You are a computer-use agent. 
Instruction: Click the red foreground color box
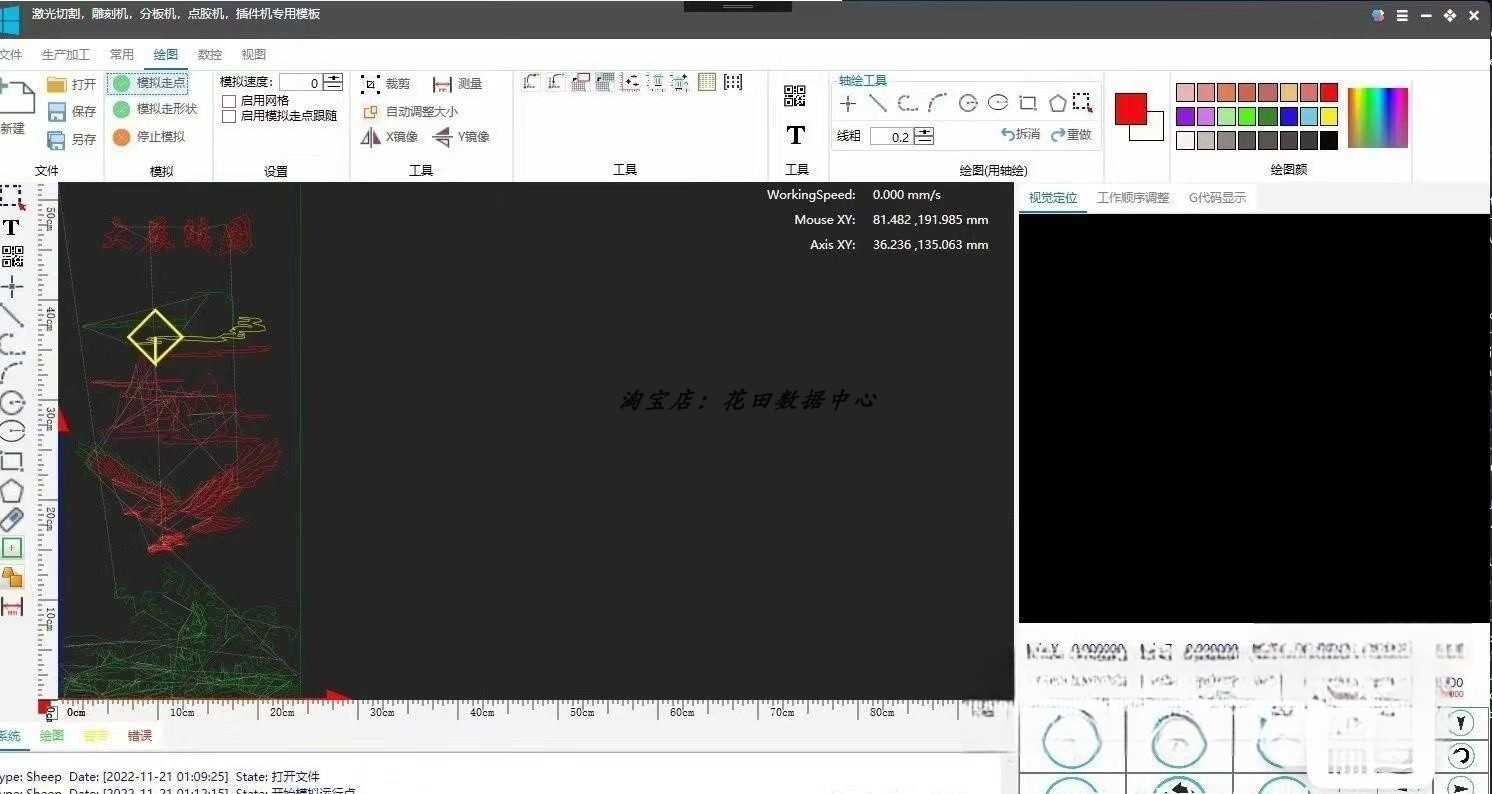tap(1131, 109)
